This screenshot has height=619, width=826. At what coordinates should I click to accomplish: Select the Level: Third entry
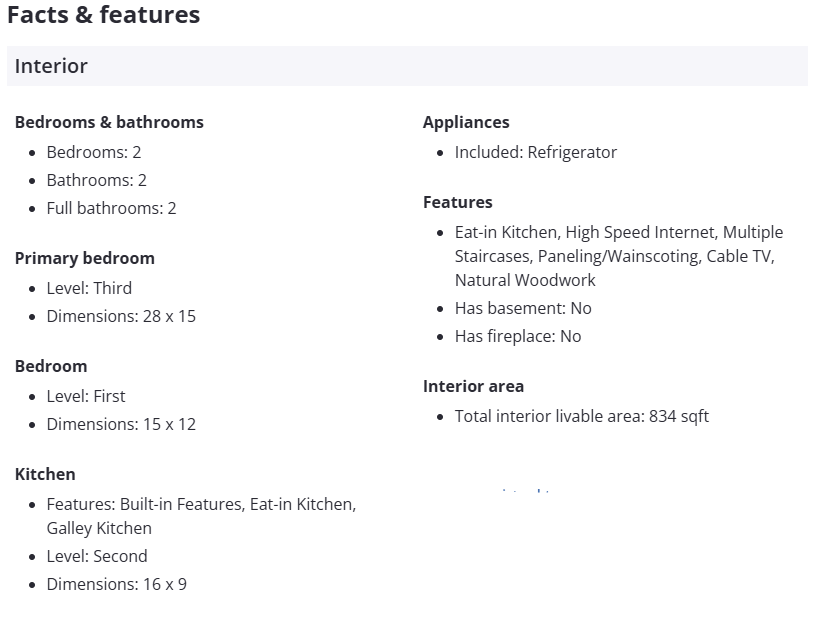point(89,288)
